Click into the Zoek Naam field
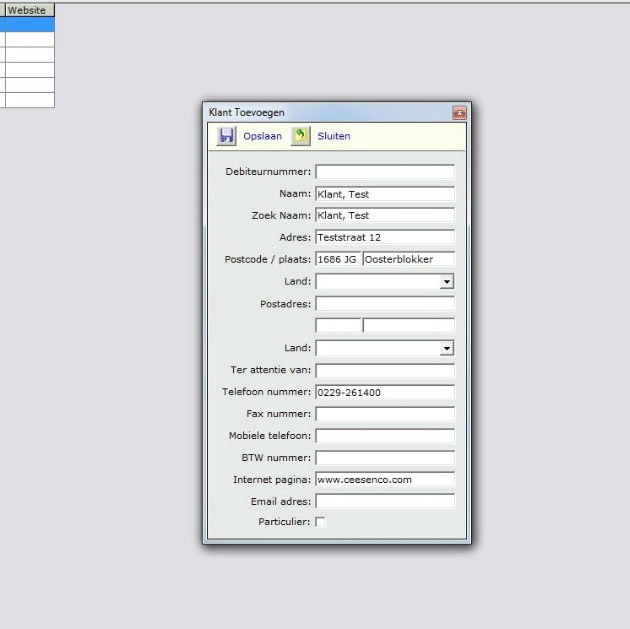The image size is (630, 629). point(384,216)
